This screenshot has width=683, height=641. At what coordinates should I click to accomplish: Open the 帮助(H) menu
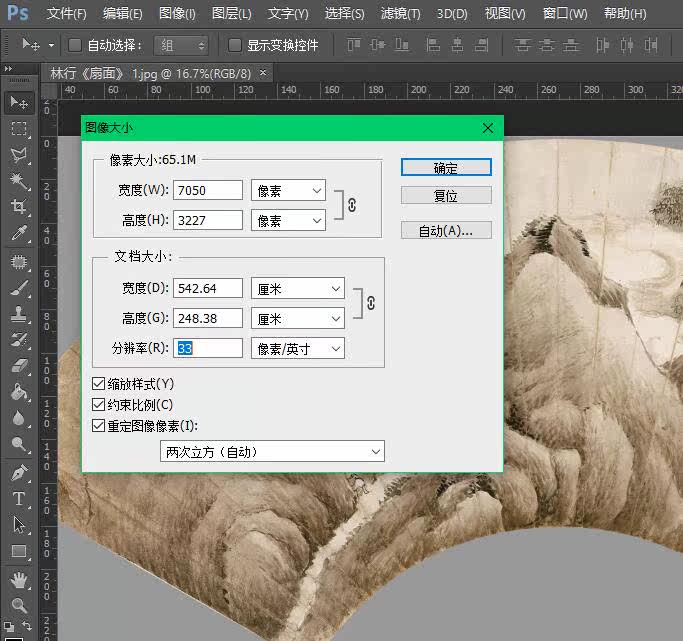pyautogui.click(x=625, y=14)
